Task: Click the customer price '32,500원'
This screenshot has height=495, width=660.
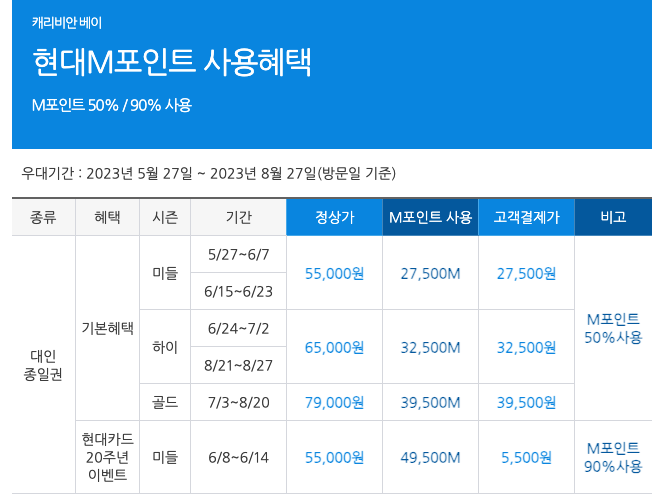Action: 527,348
